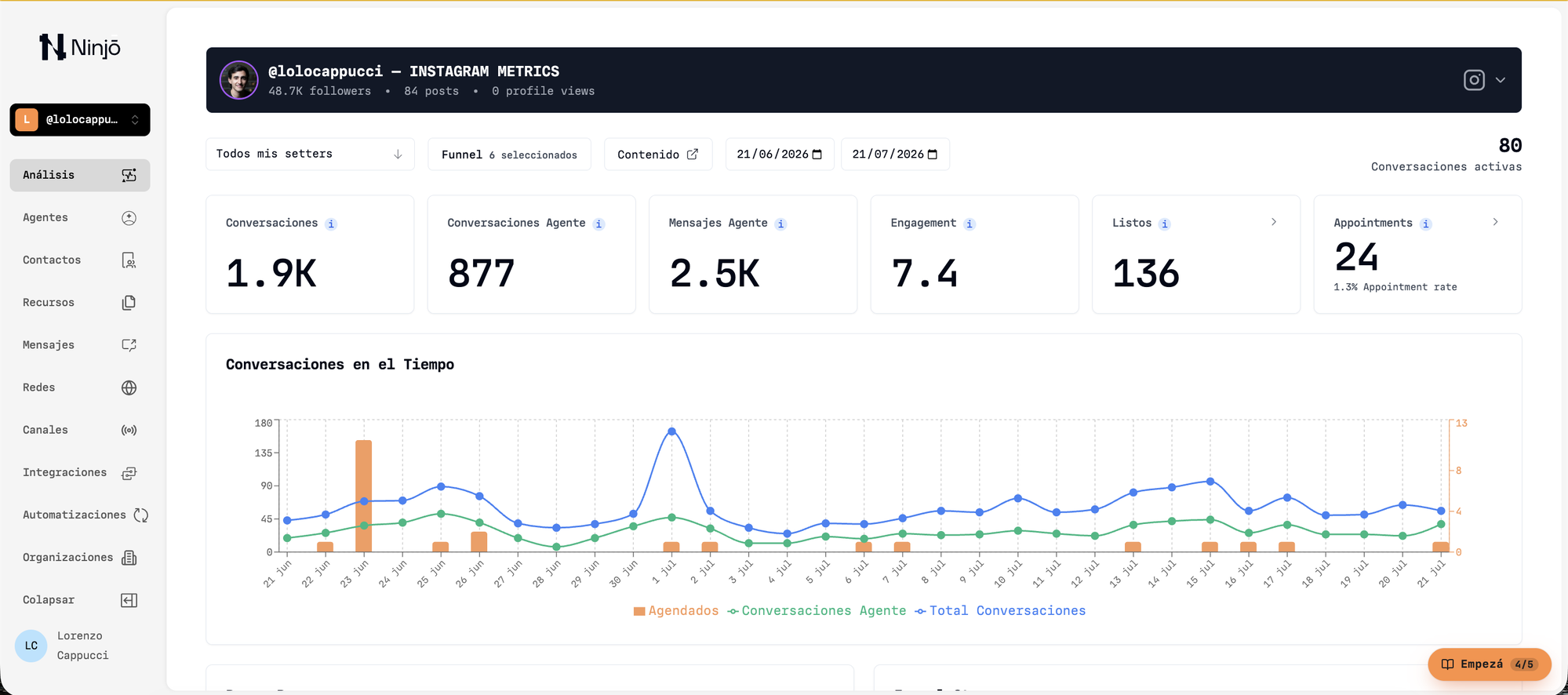Click the Ninjō logo
Viewport: 1568px width, 695px height.
[x=80, y=47]
